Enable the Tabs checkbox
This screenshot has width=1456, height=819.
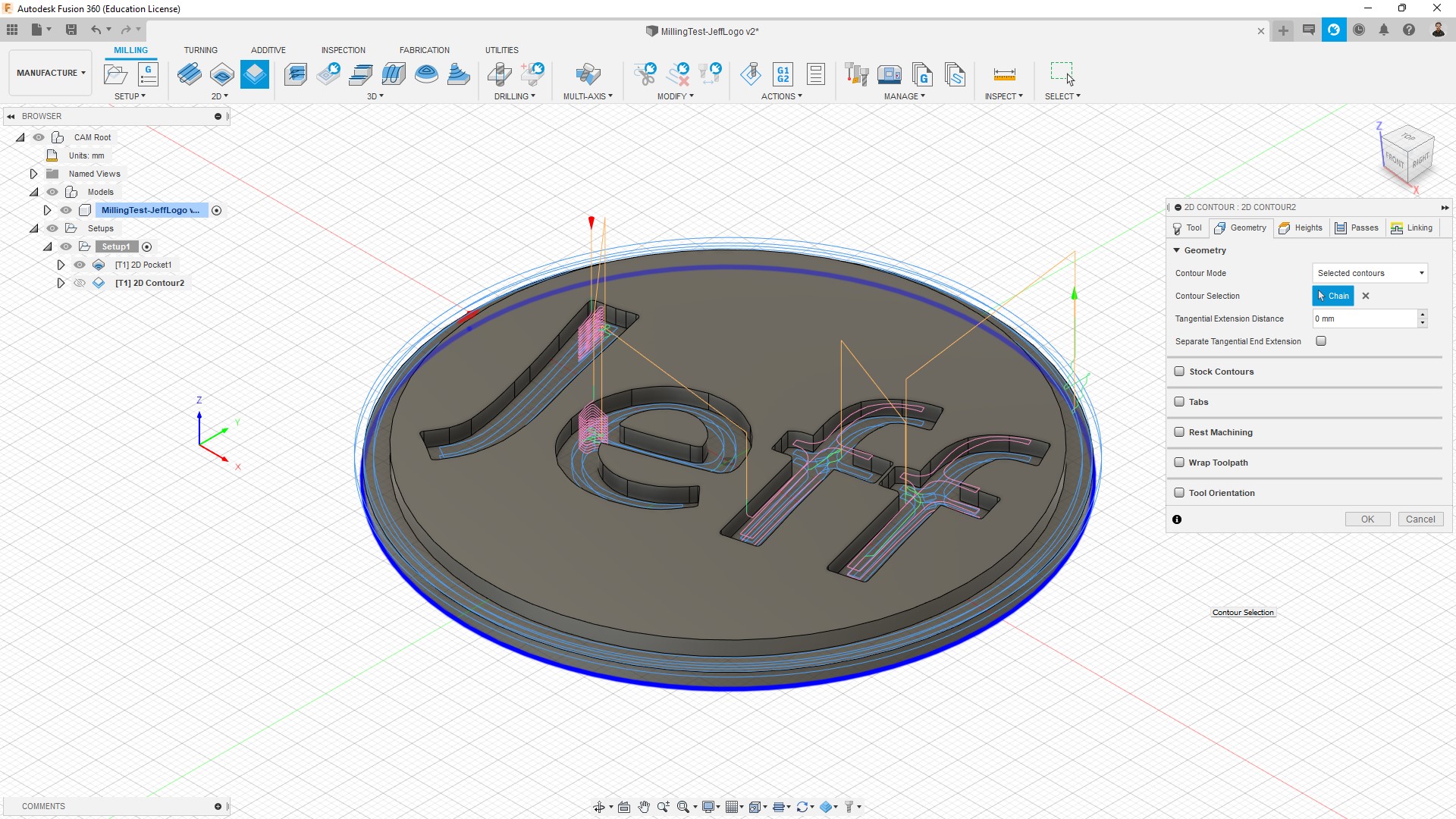tap(1179, 402)
